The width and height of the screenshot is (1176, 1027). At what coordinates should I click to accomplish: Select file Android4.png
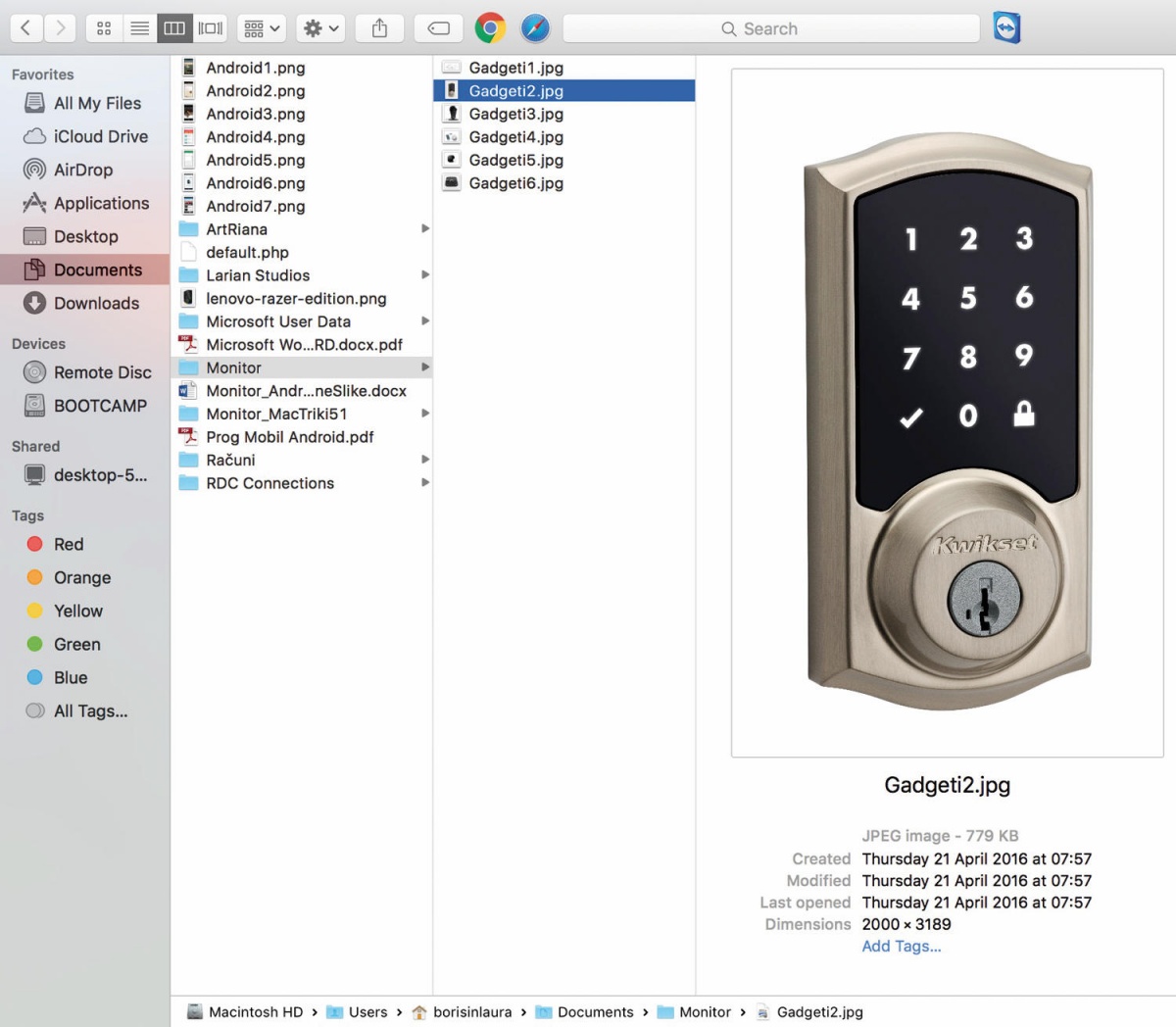click(302, 137)
